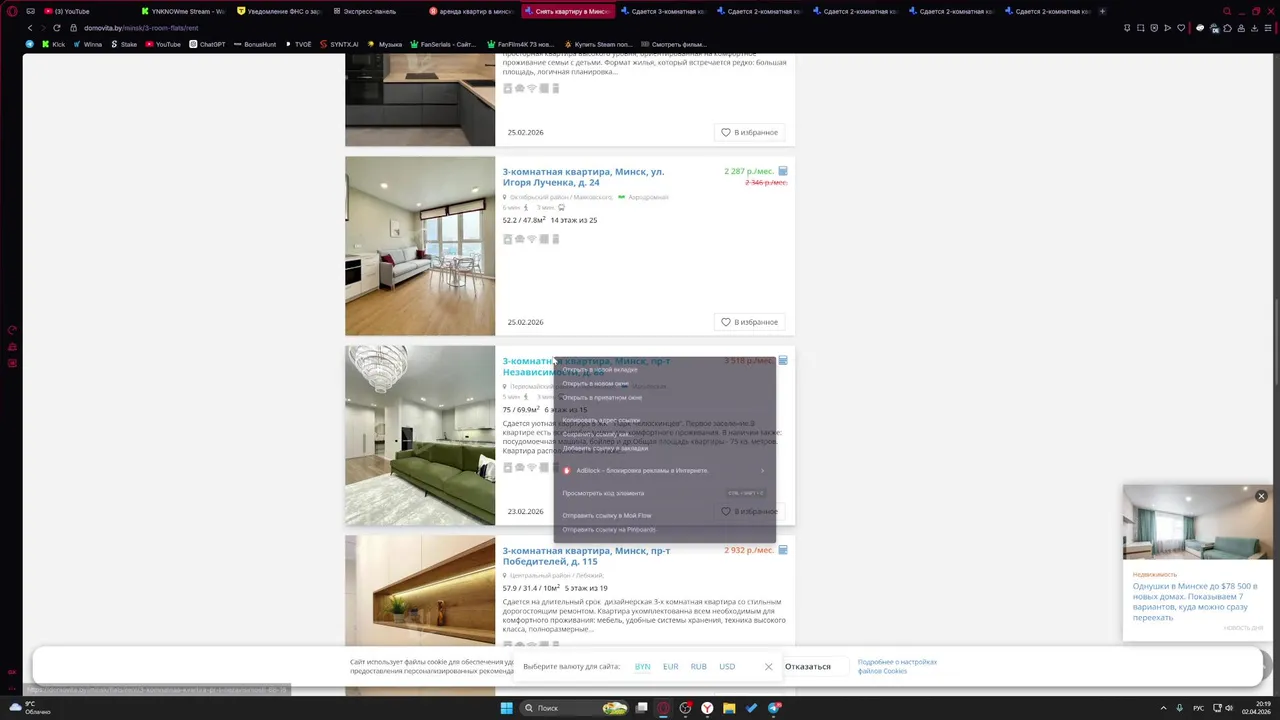Open Yandex Browser from the taskbar
The height and width of the screenshot is (720, 1280).
click(x=707, y=708)
